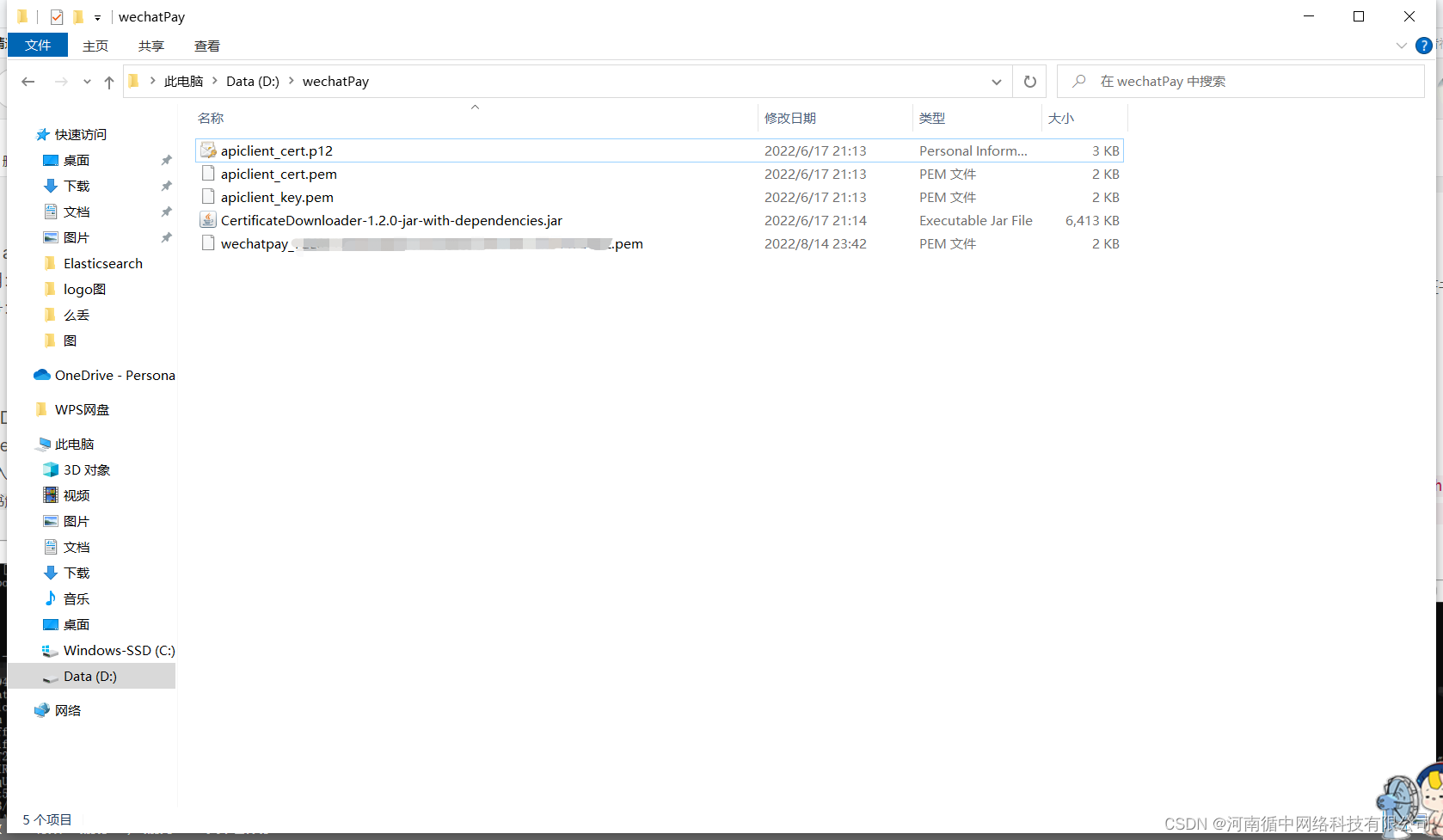The width and height of the screenshot is (1443, 840).
Task: Open 文档 folder under 此电脑
Action: click(77, 548)
